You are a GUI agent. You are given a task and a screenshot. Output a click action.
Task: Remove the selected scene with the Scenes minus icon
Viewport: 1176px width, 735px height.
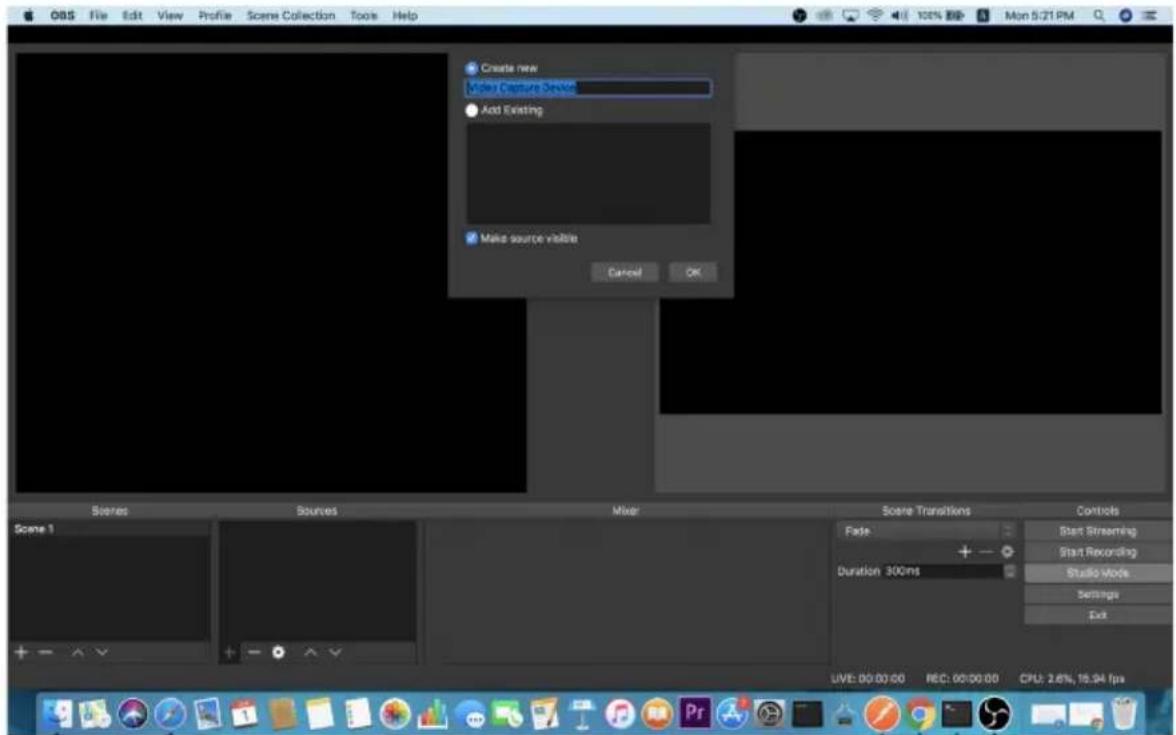pos(46,652)
